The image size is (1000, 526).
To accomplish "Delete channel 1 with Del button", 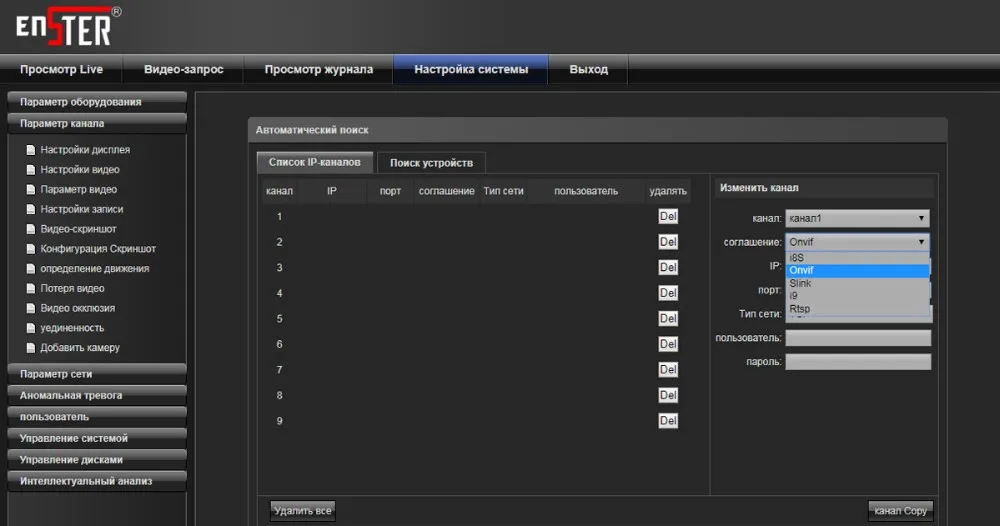I will click(x=668, y=216).
